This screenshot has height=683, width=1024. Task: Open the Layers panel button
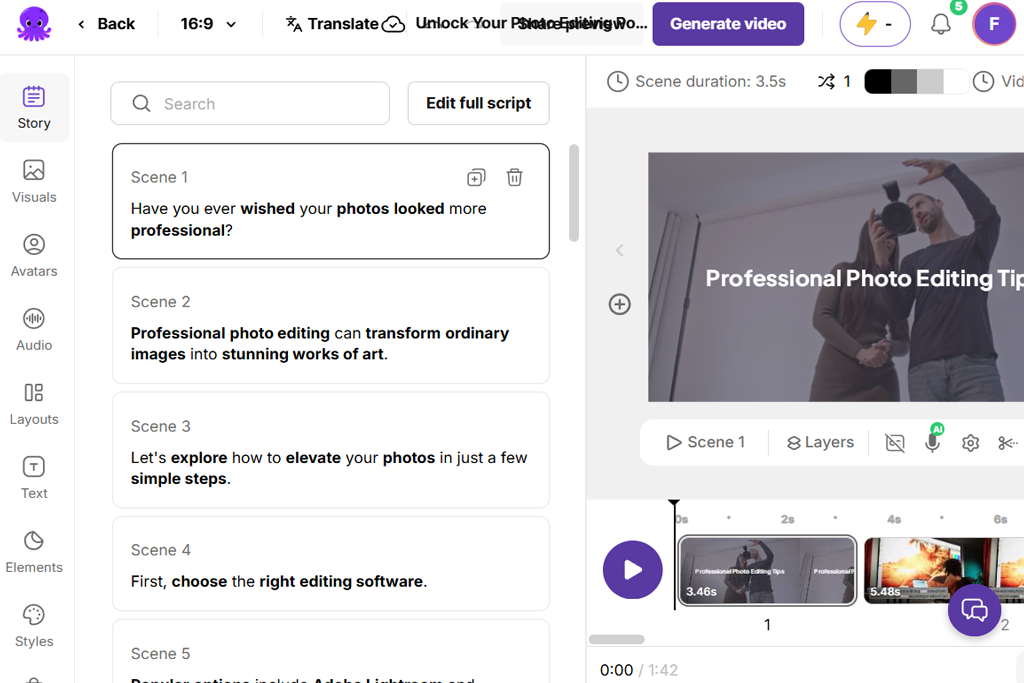click(820, 442)
